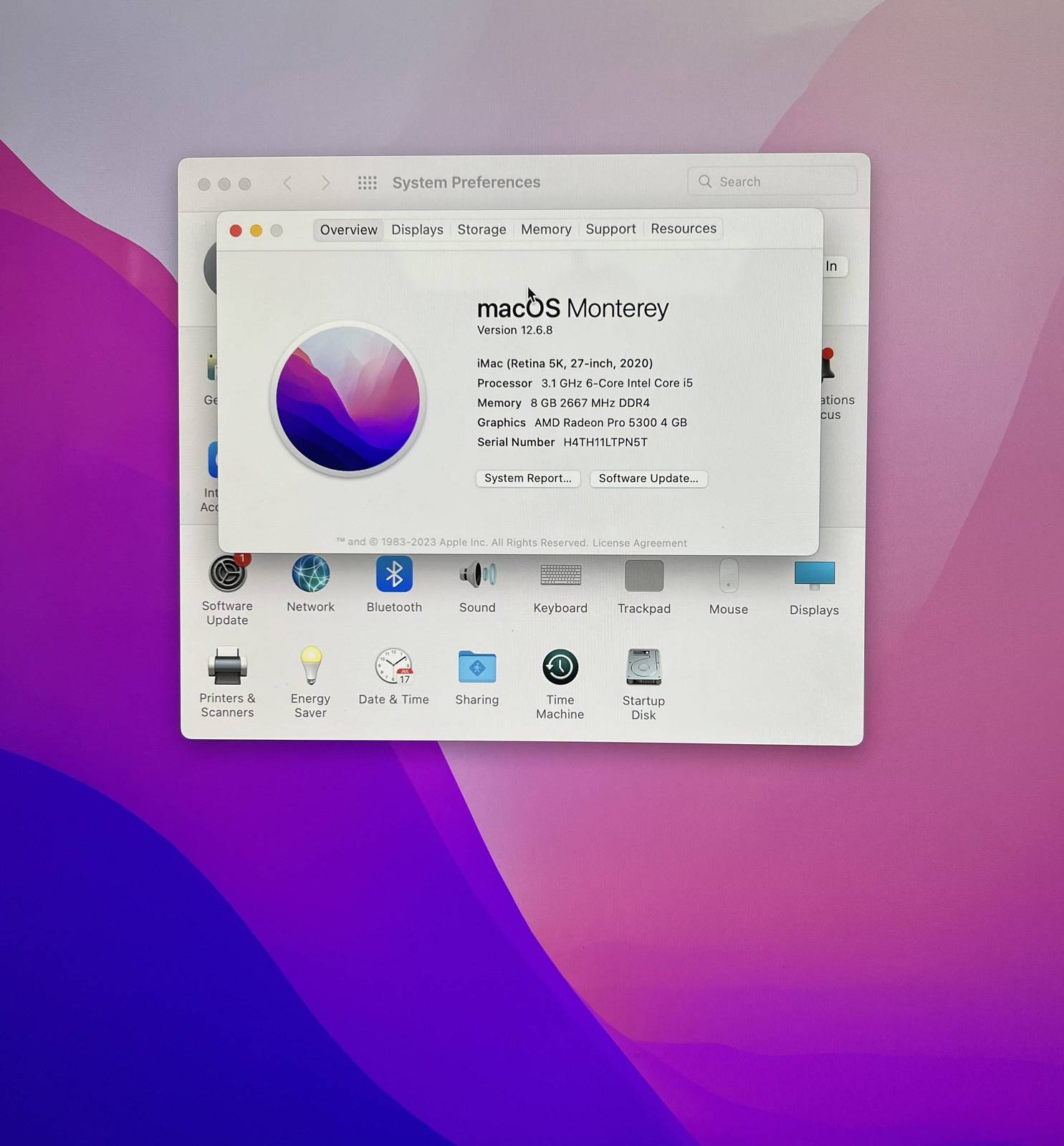Open the Software Update preference pane icon
The width and height of the screenshot is (1064, 1146).
[228, 574]
